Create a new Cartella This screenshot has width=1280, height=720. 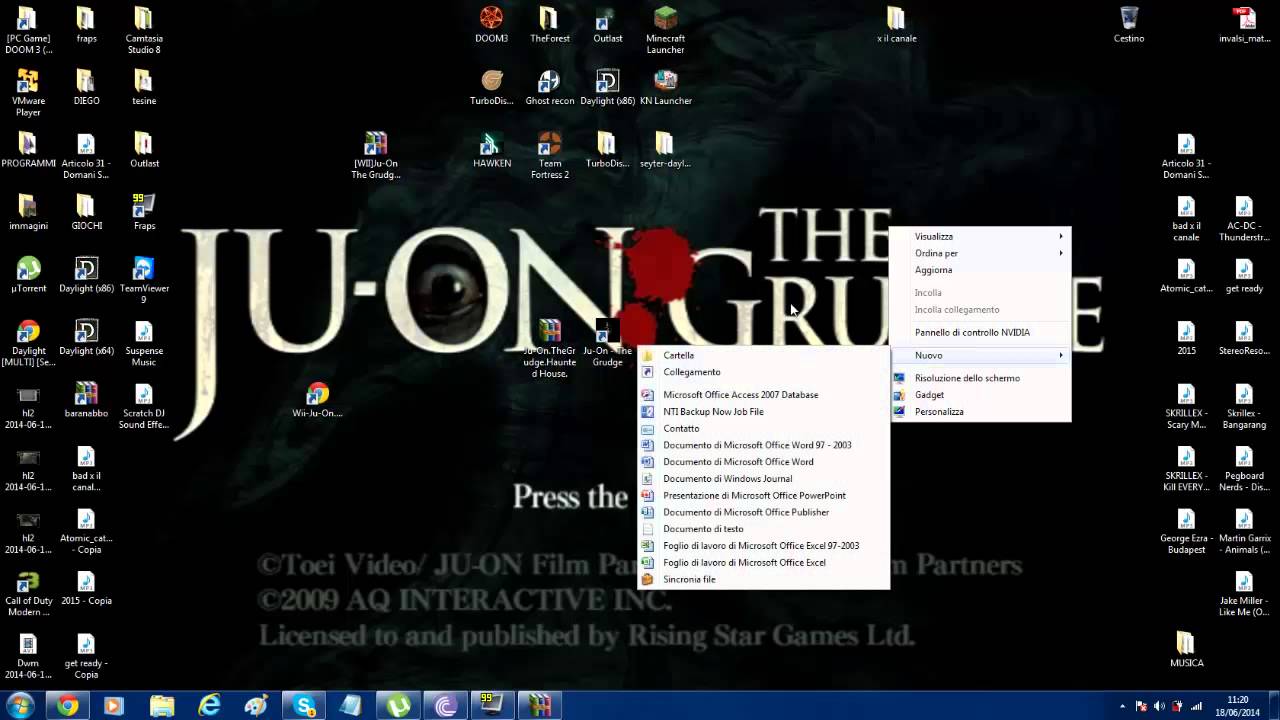tap(763, 355)
